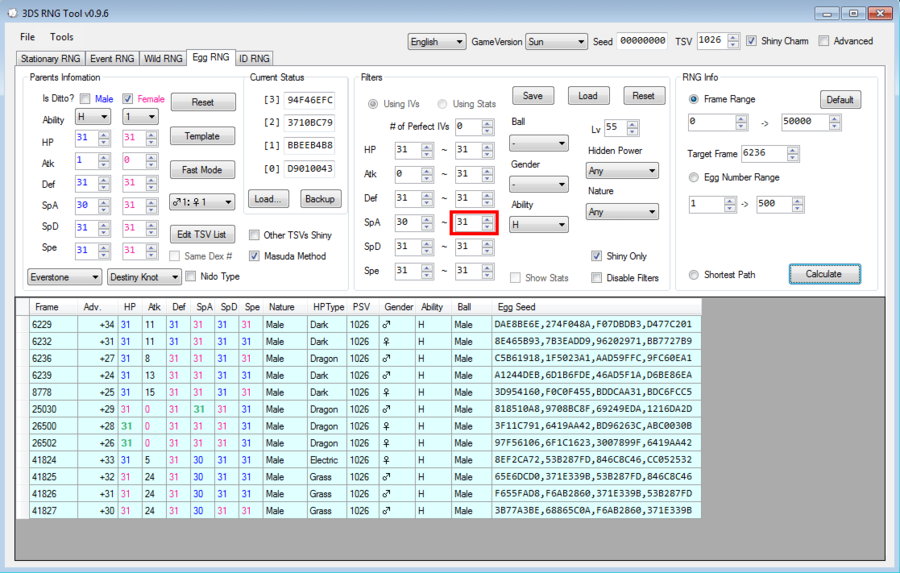The height and width of the screenshot is (573, 900).
Task: Switch to the ID RNG tab
Action: [254, 59]
